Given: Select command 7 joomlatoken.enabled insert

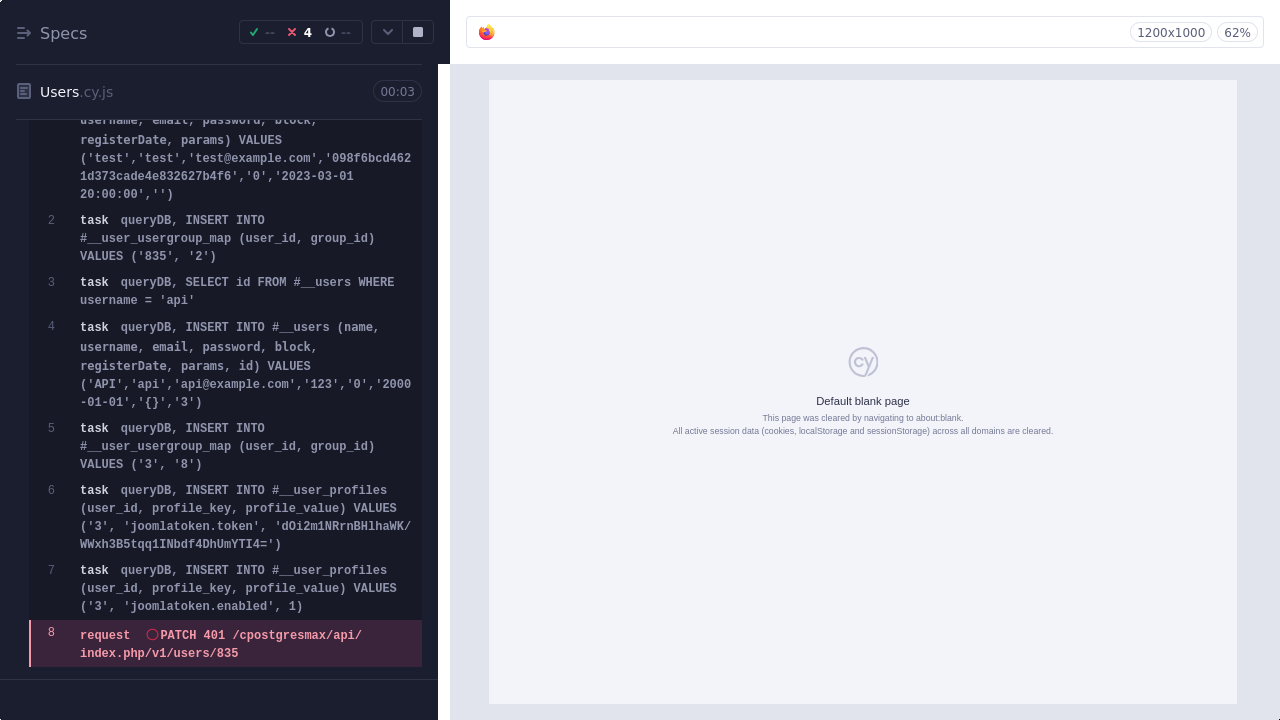Looking at the screenshot, I should pyautogui.click(x=226, y=588).
